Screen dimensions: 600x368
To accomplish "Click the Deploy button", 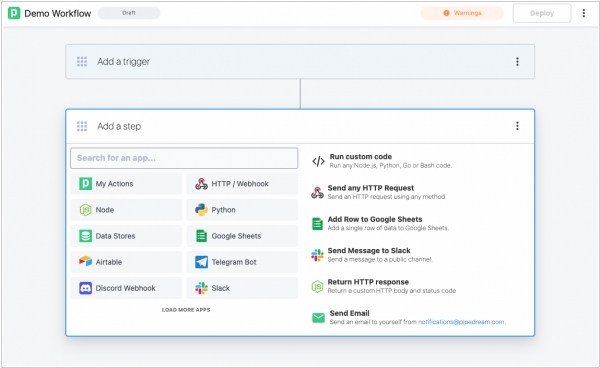I will [542, 13].
